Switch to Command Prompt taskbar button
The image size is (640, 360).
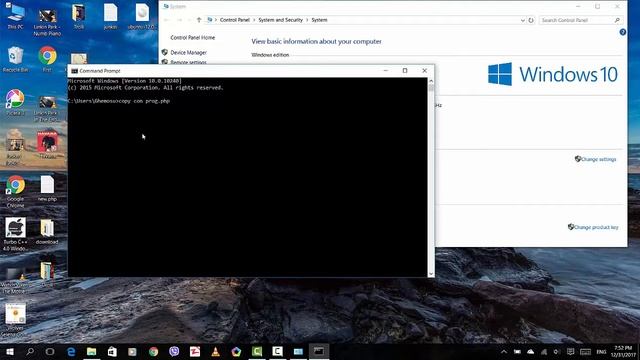point(319,351)
